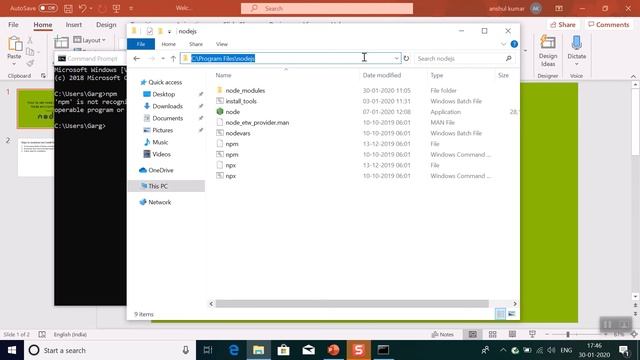This screenshot has height=360, width=640.
Task: Switch to details view layout
Action: 500,314
